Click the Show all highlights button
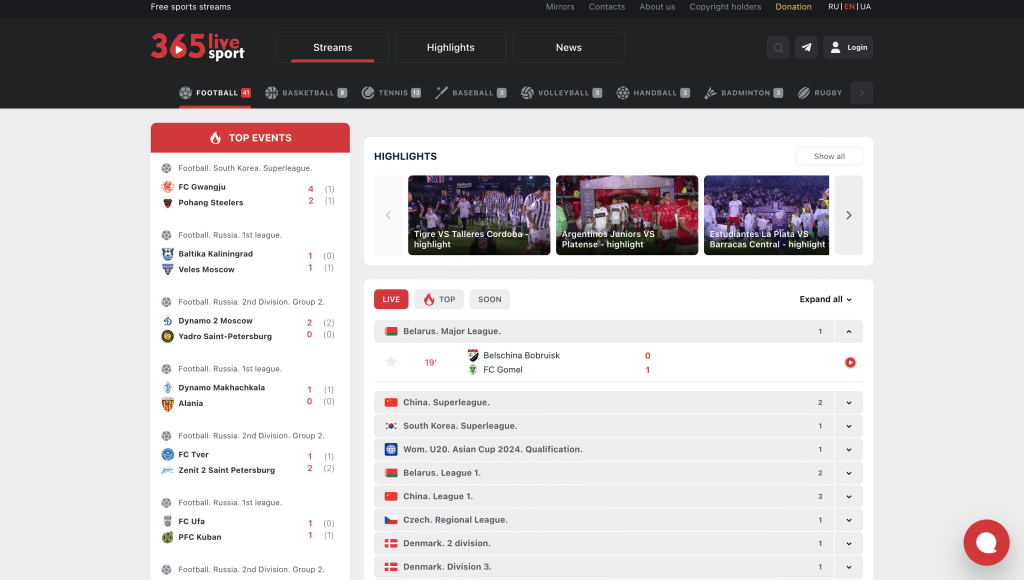 point(829,156)
